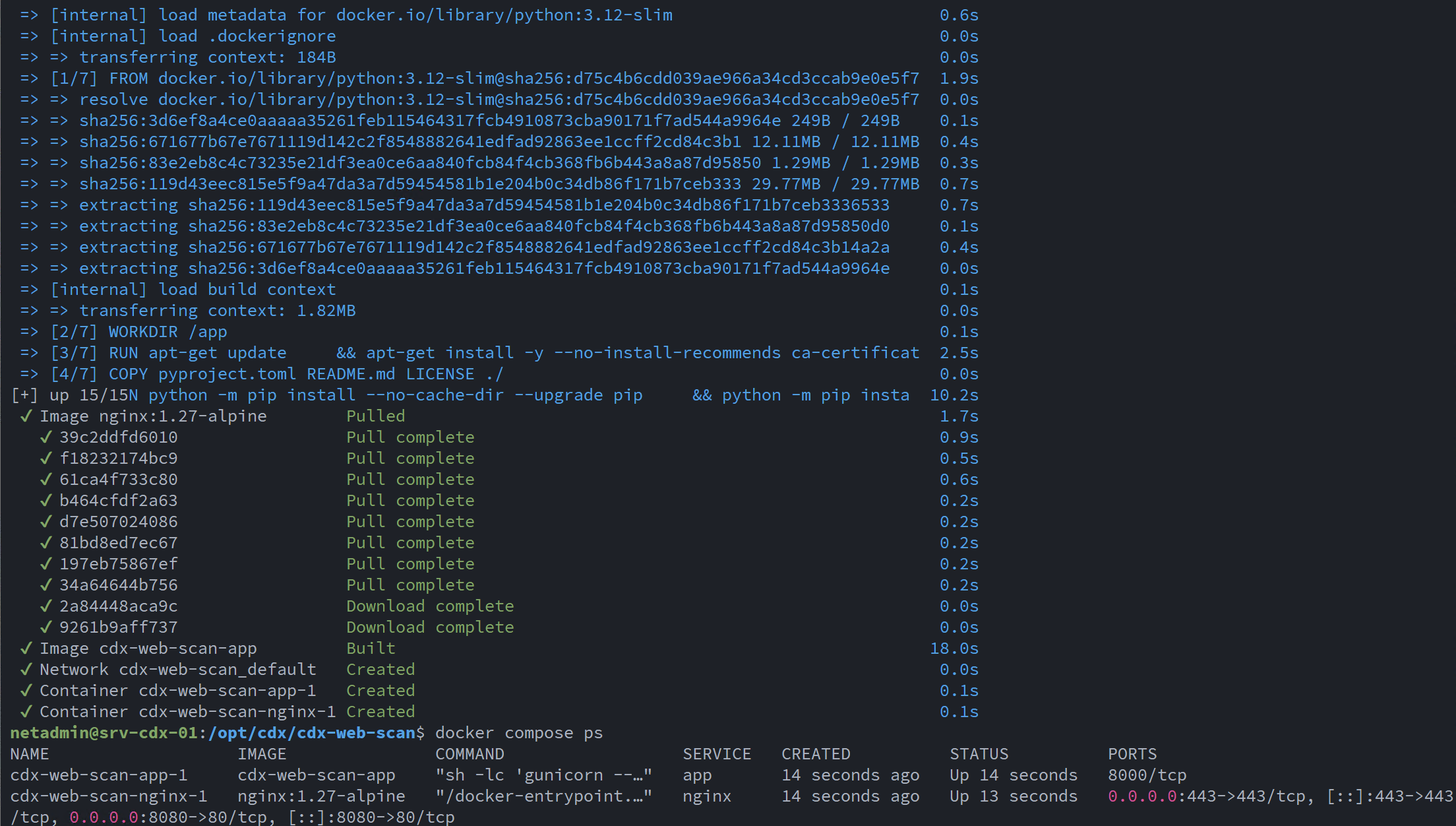Click the netadmin@srv-cdx-01 prompt text

pos(104,733)
